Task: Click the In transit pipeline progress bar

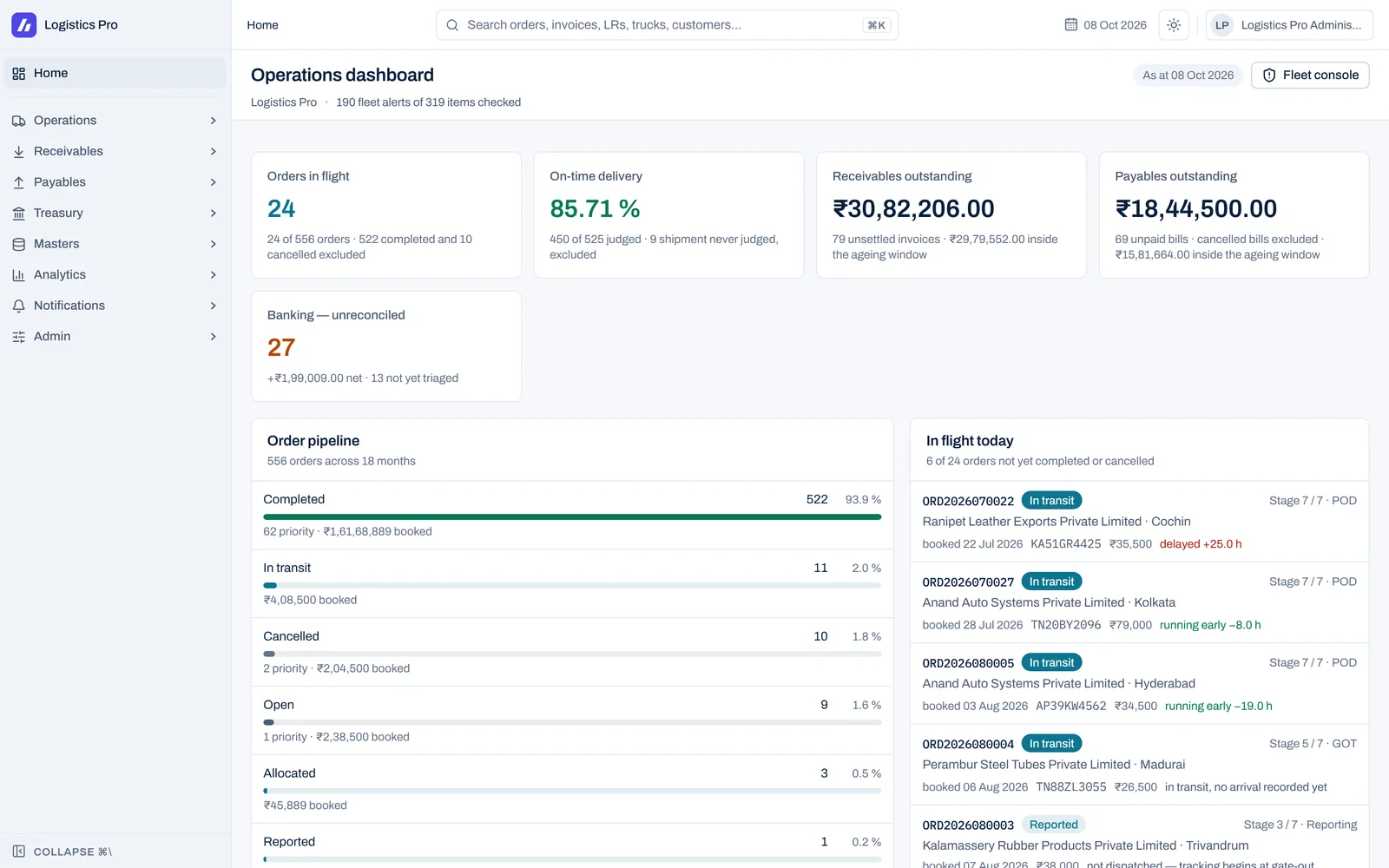Action: (572, 586)
